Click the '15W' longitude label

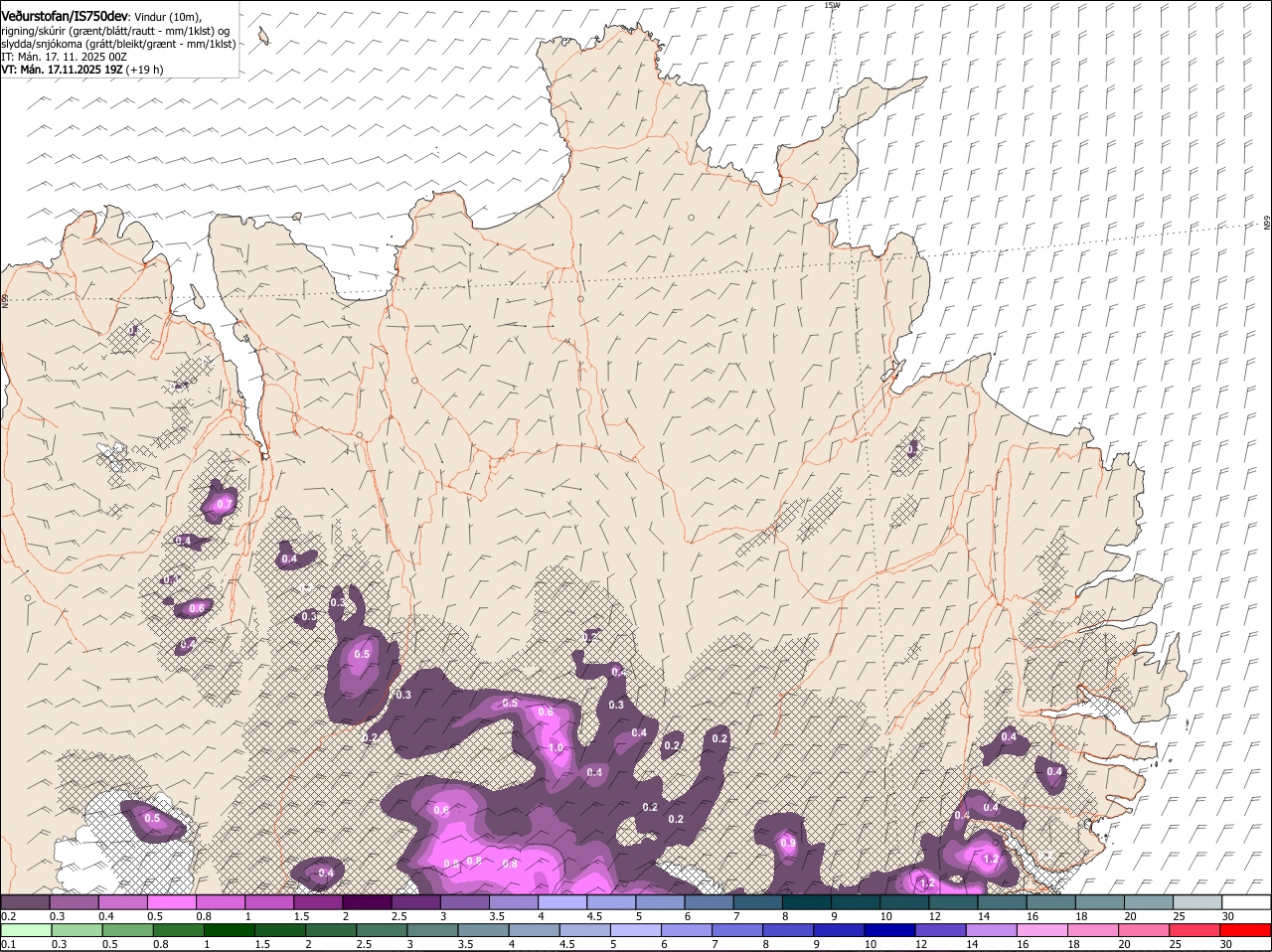coord(832,5)
